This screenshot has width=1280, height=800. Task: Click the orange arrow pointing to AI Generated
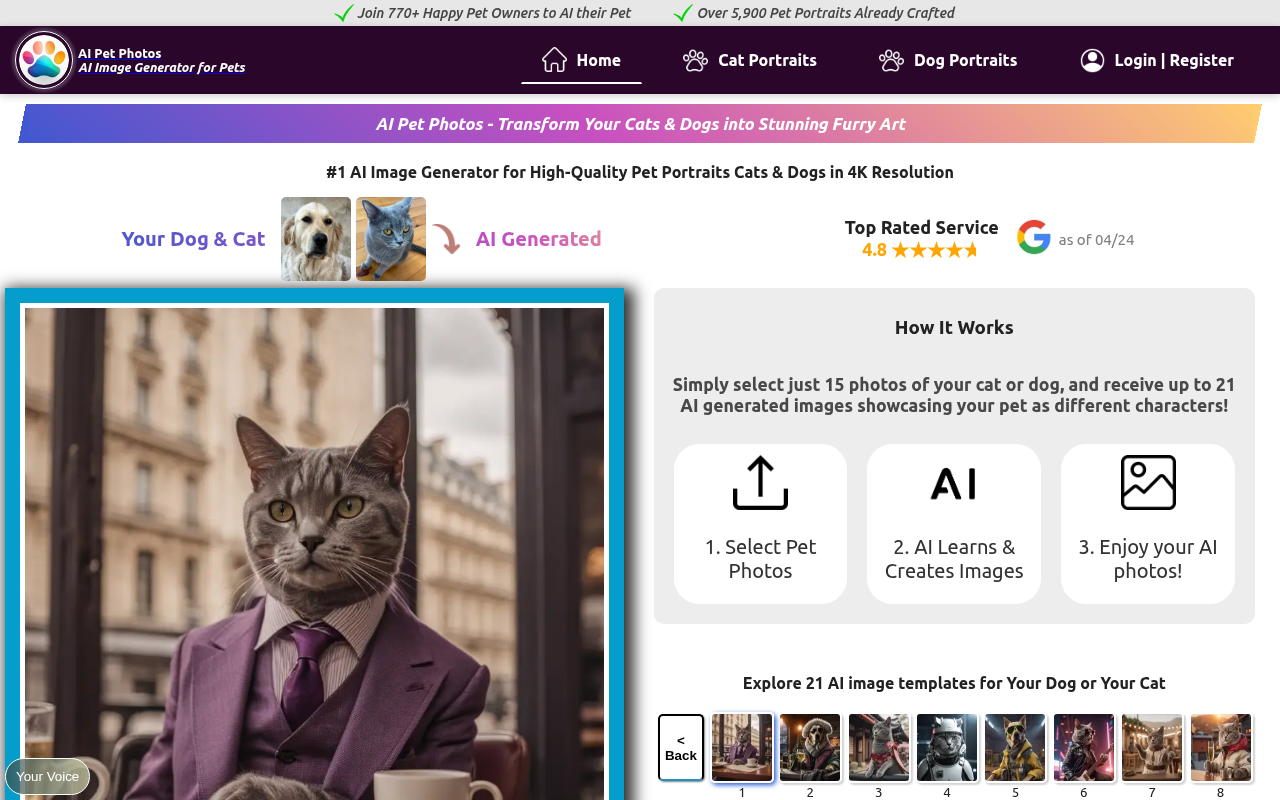coord(446,239)
